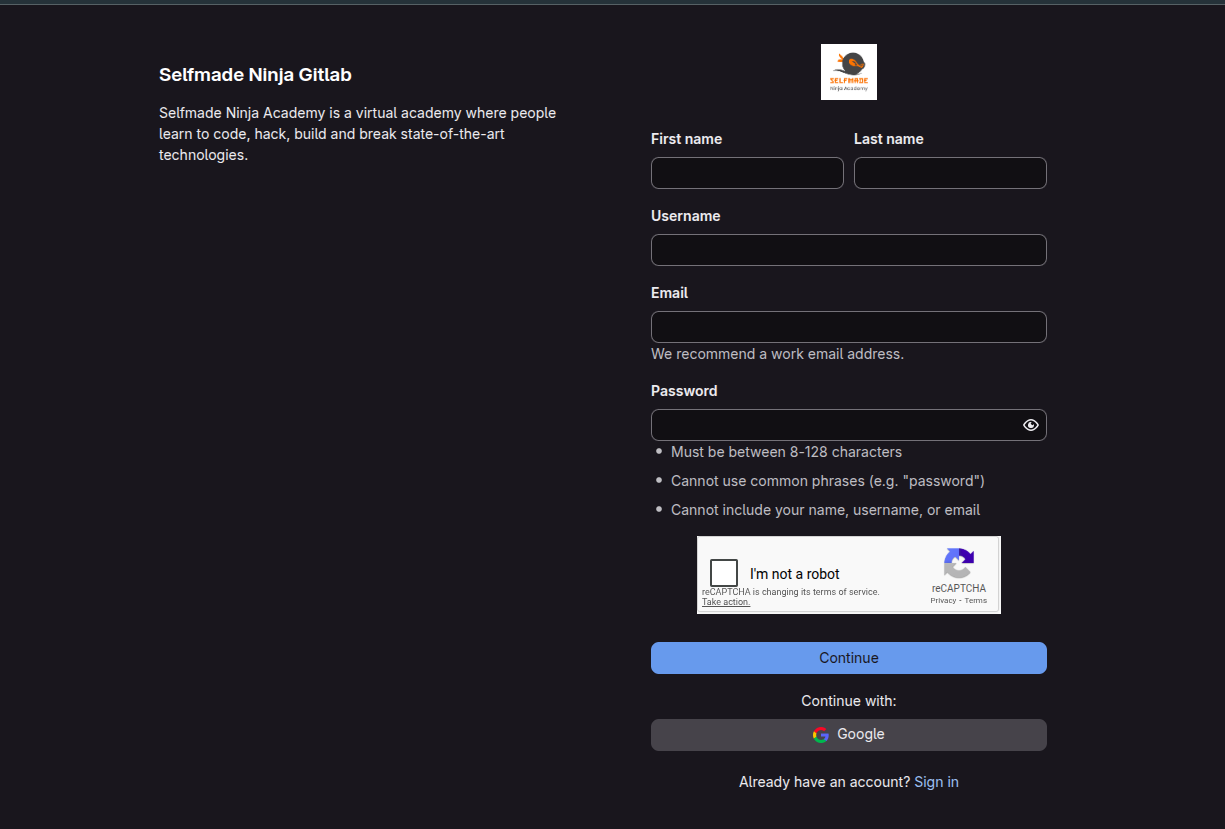Click the reCAPTCHA logo icon
This screenshot has height=829, width=1225.
[x=958, y=564]
